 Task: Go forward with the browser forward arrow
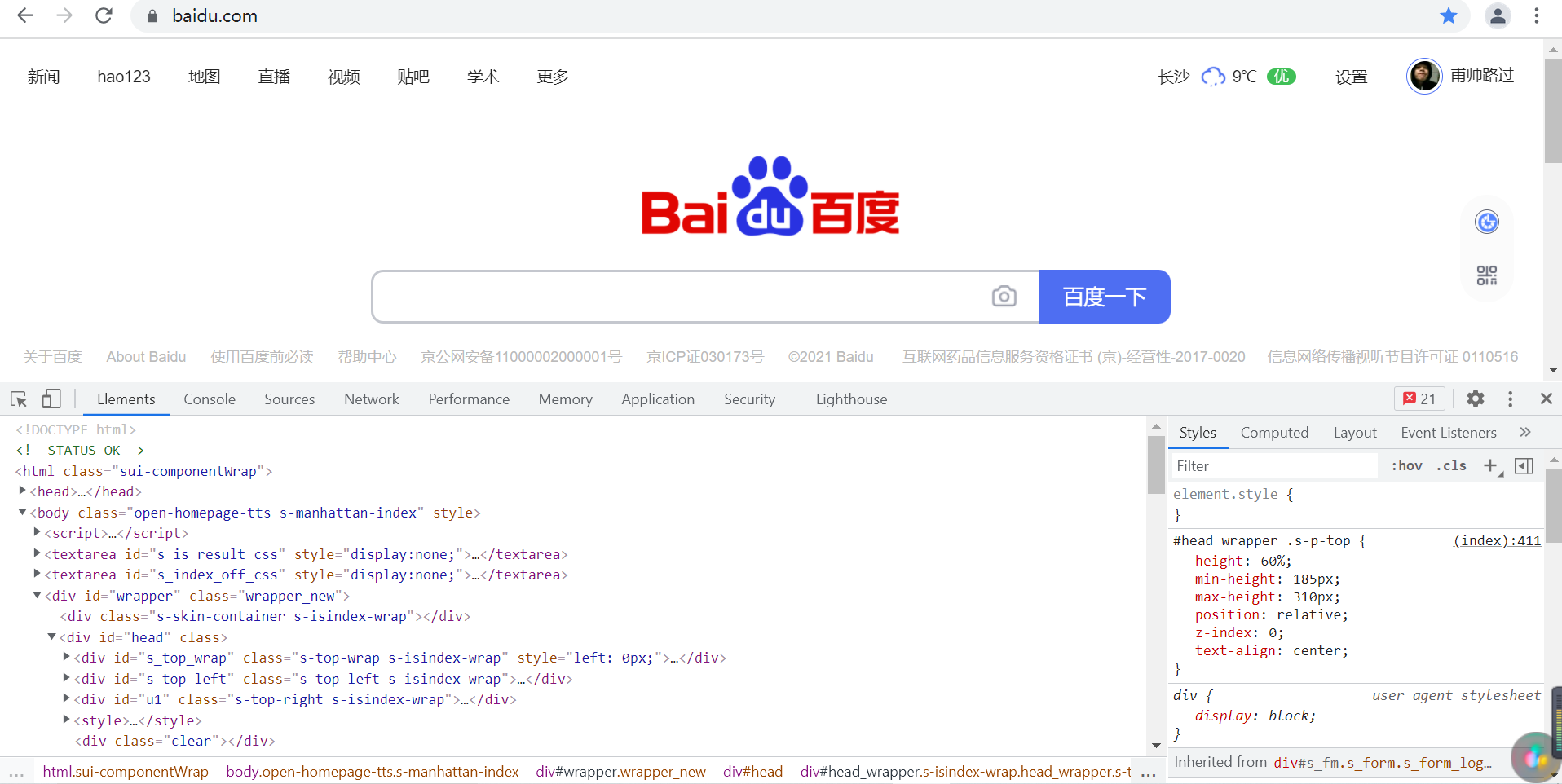tap(64, 15)
